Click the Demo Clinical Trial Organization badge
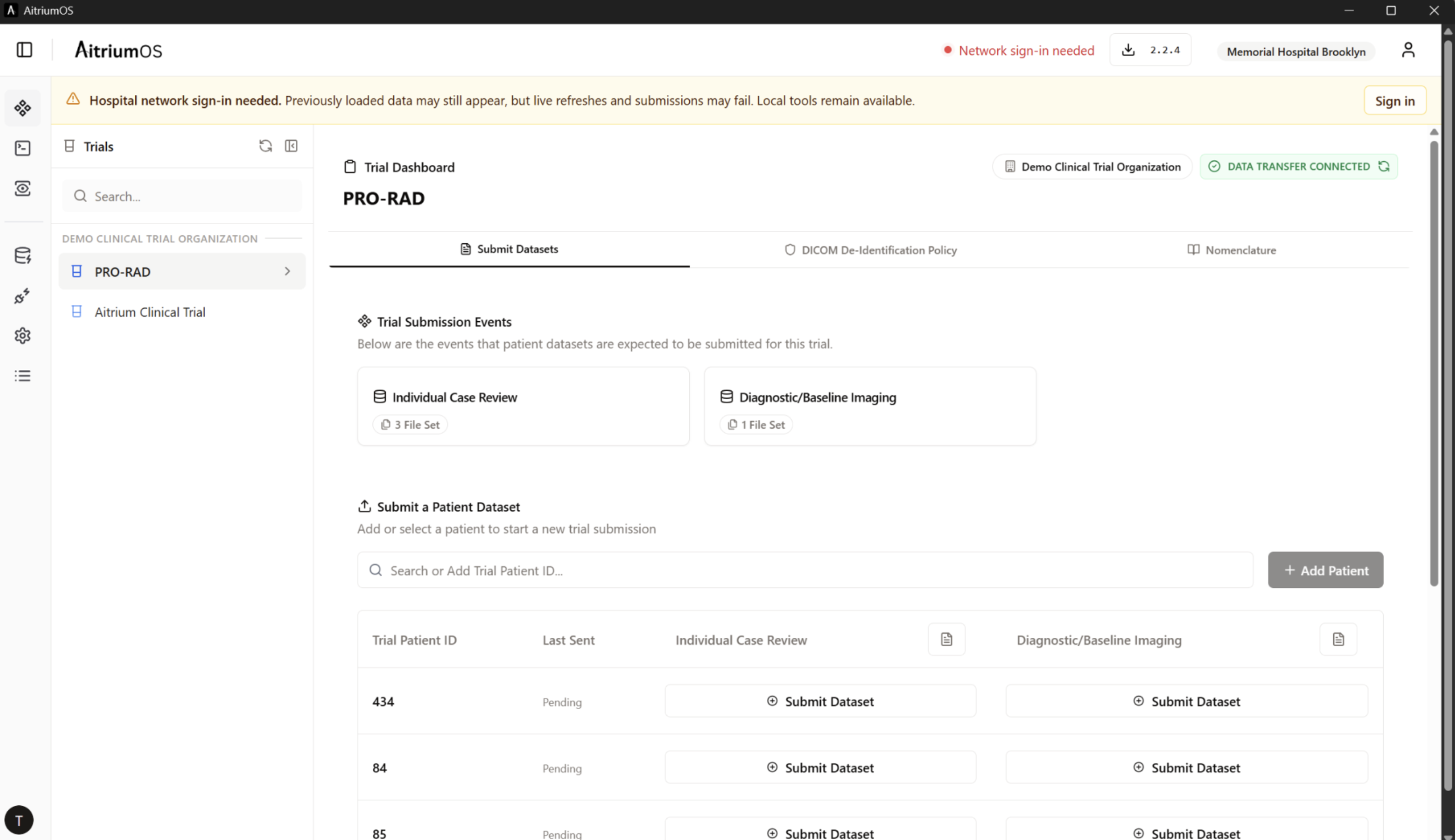 click(x=1093, y=166)
